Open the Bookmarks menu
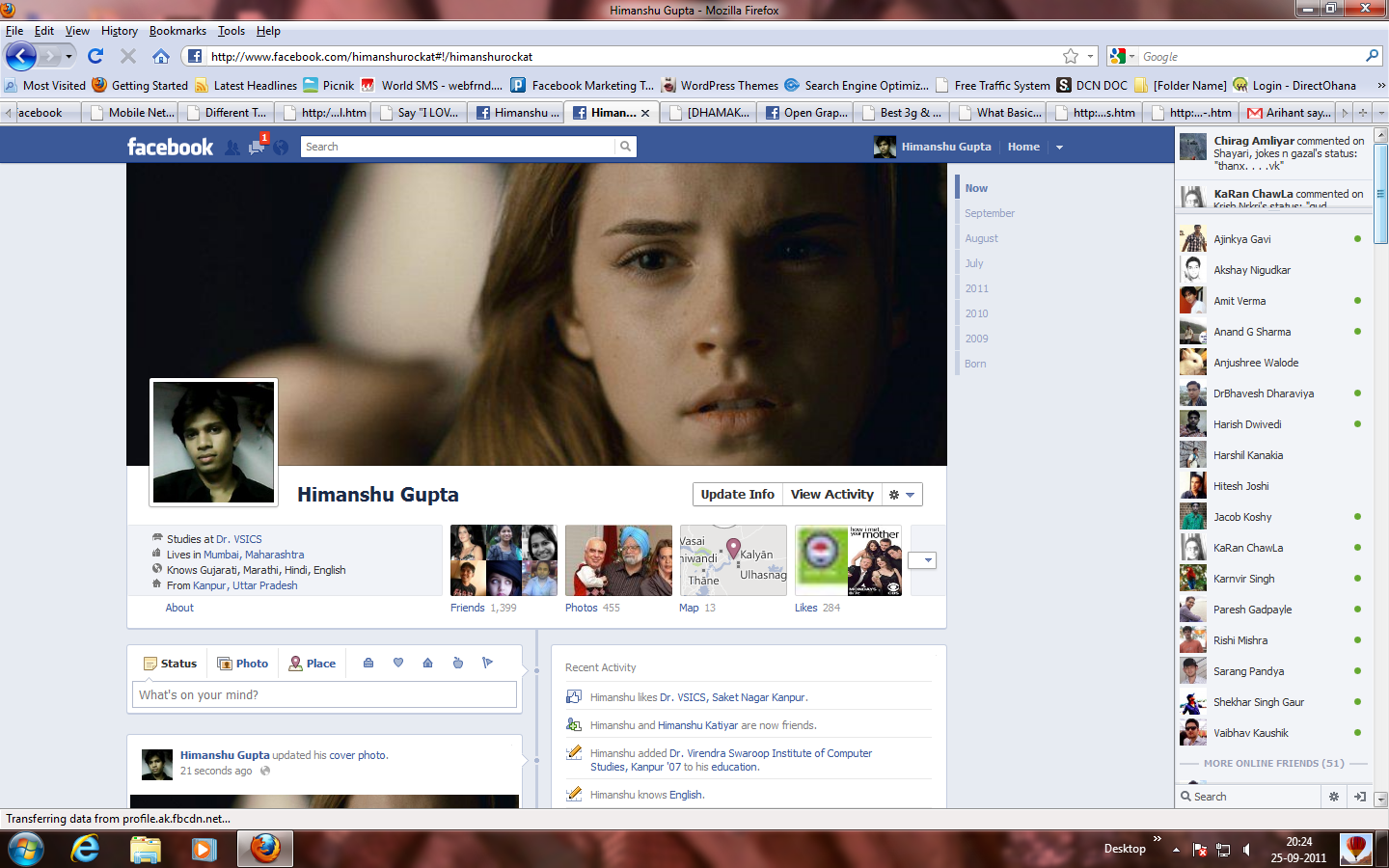The width and height of the screenshot is (1389, 868). [x=177, y=31]
